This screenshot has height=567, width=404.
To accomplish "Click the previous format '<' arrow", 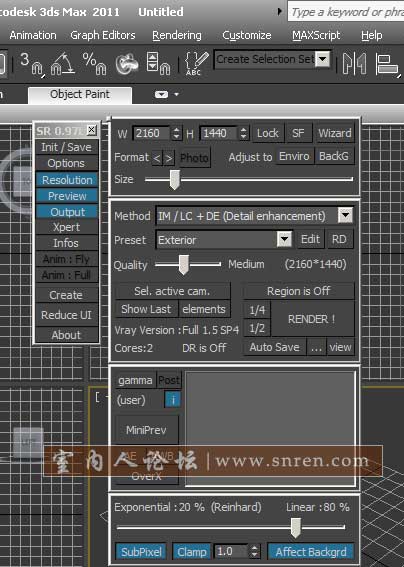I will pos(157,158).
